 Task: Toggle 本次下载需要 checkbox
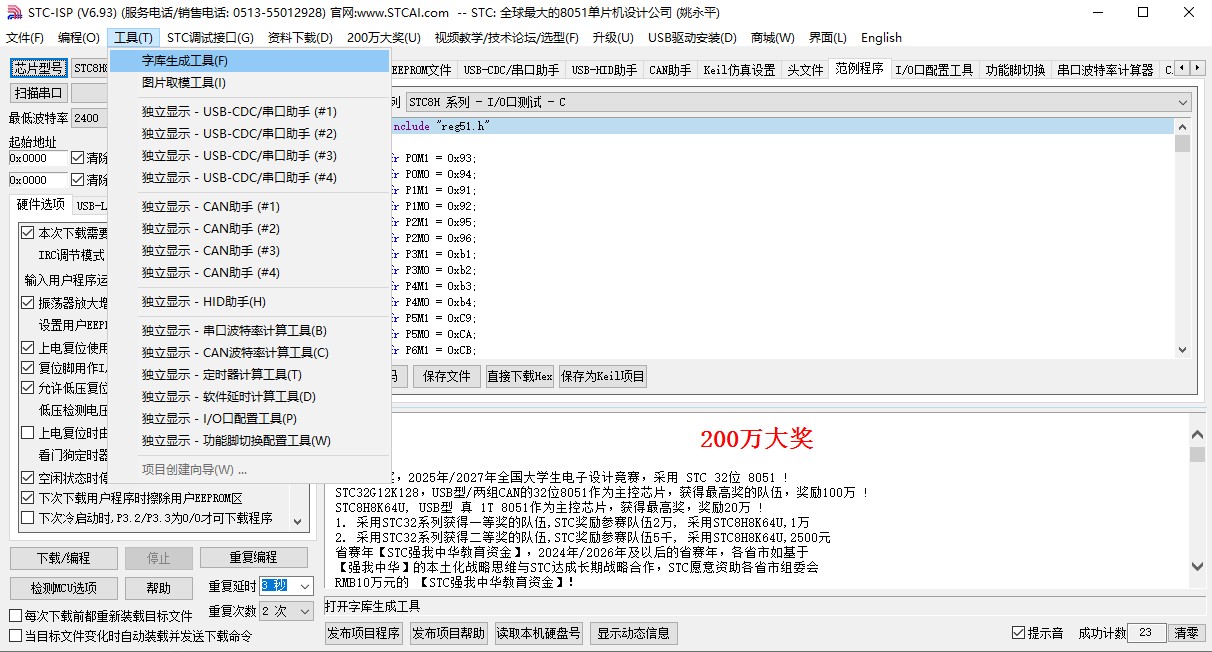(28, 233)
